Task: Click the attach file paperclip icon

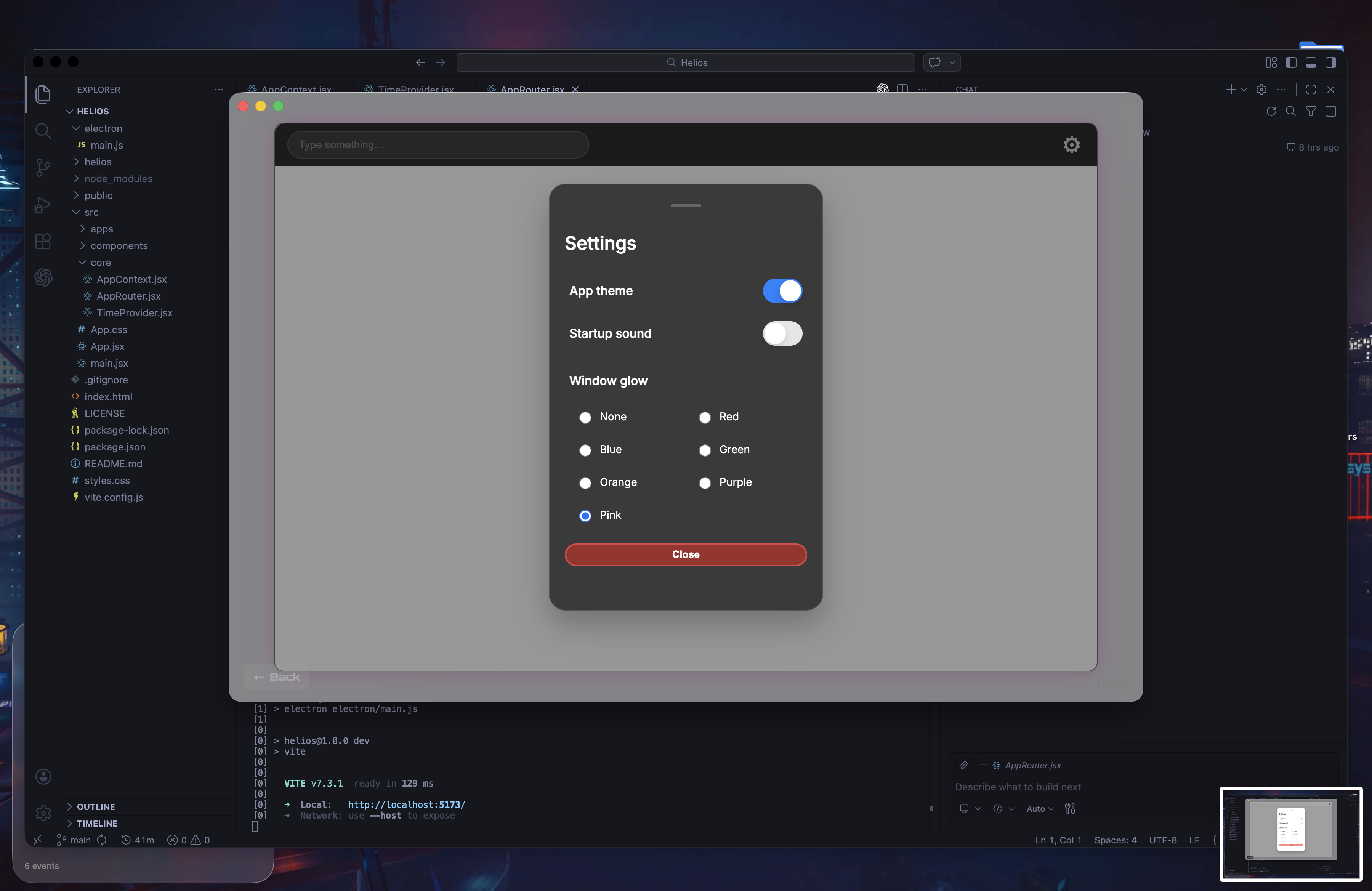Action: coord(964,765)
